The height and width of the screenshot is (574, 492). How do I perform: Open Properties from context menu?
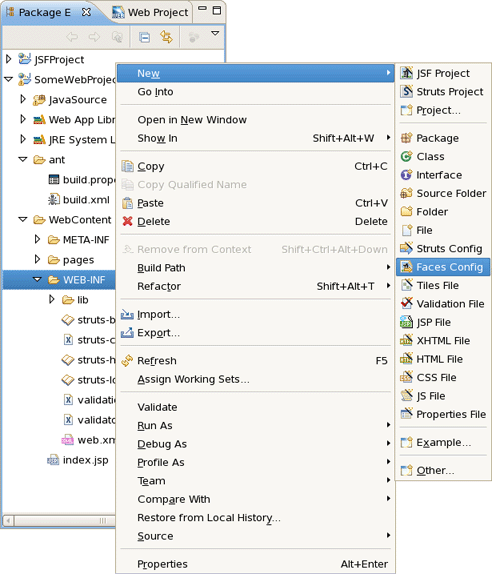coord(256,564)
